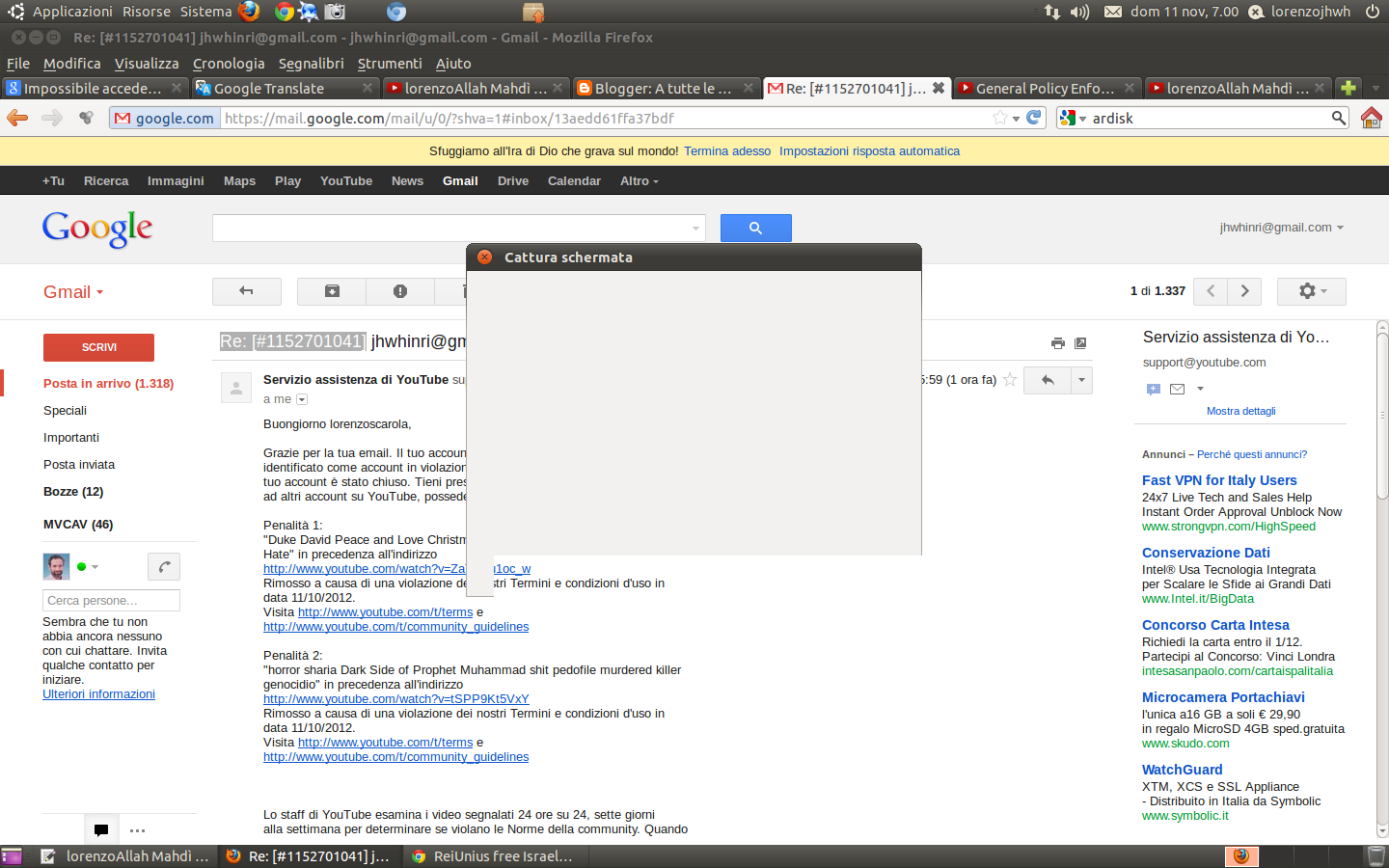Click the Cerca persone search field

[x=111, y=600]
